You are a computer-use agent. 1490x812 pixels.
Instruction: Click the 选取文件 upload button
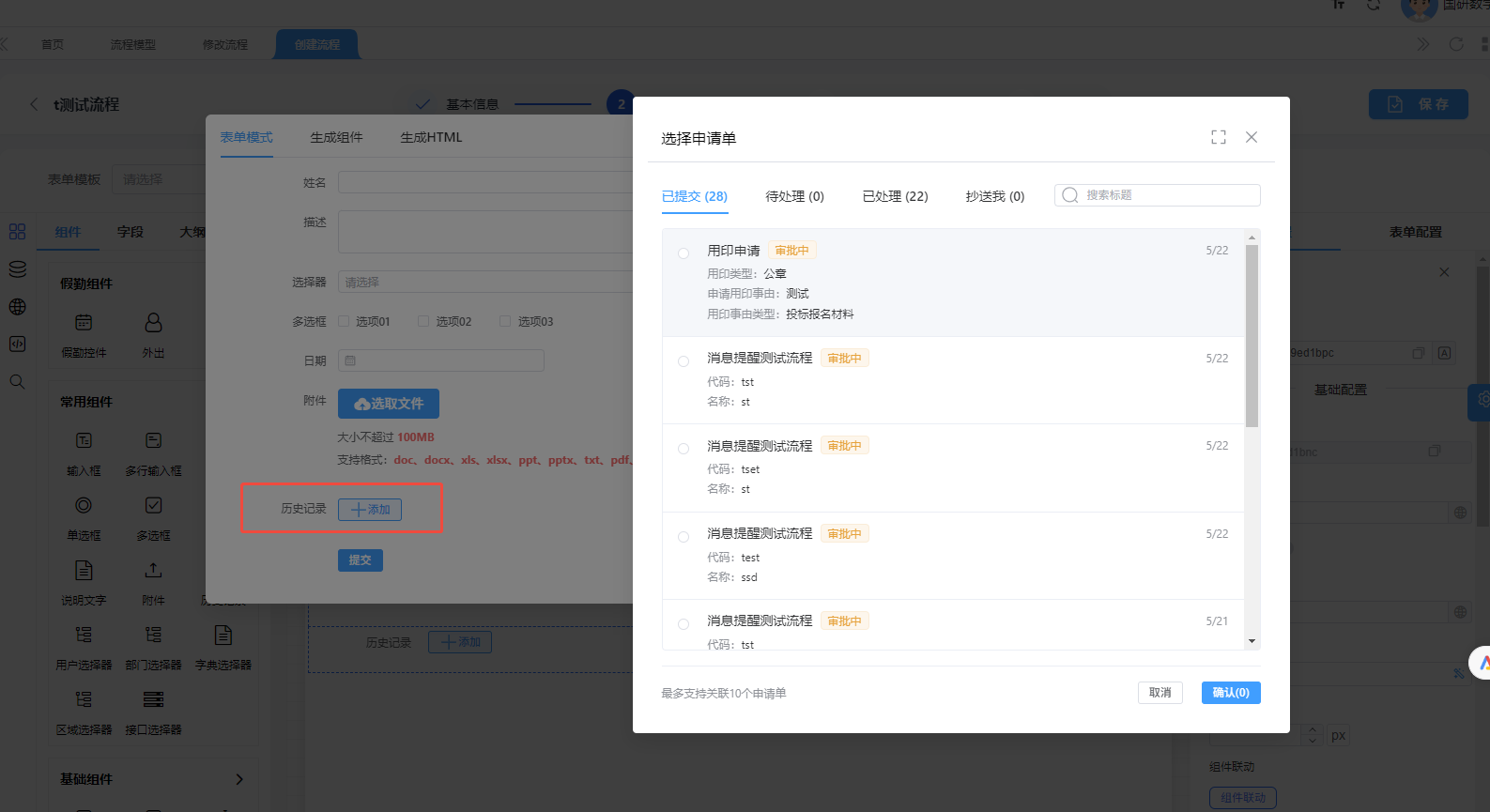coord(389,404)
